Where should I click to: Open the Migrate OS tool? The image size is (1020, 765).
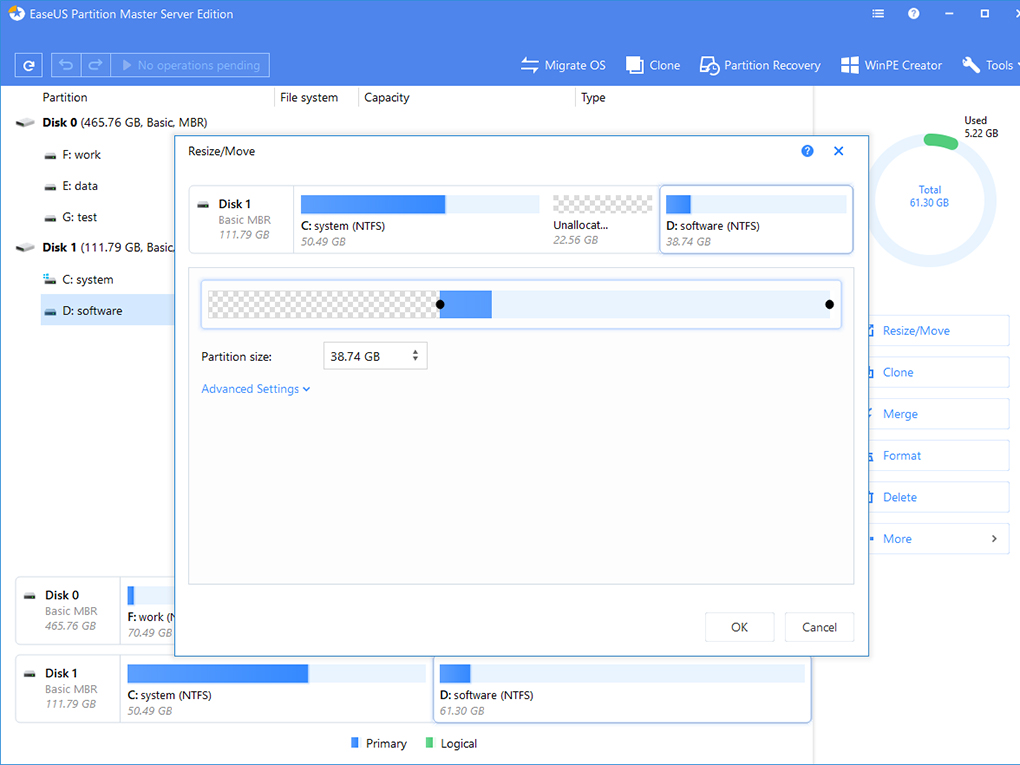click(563, 65)
